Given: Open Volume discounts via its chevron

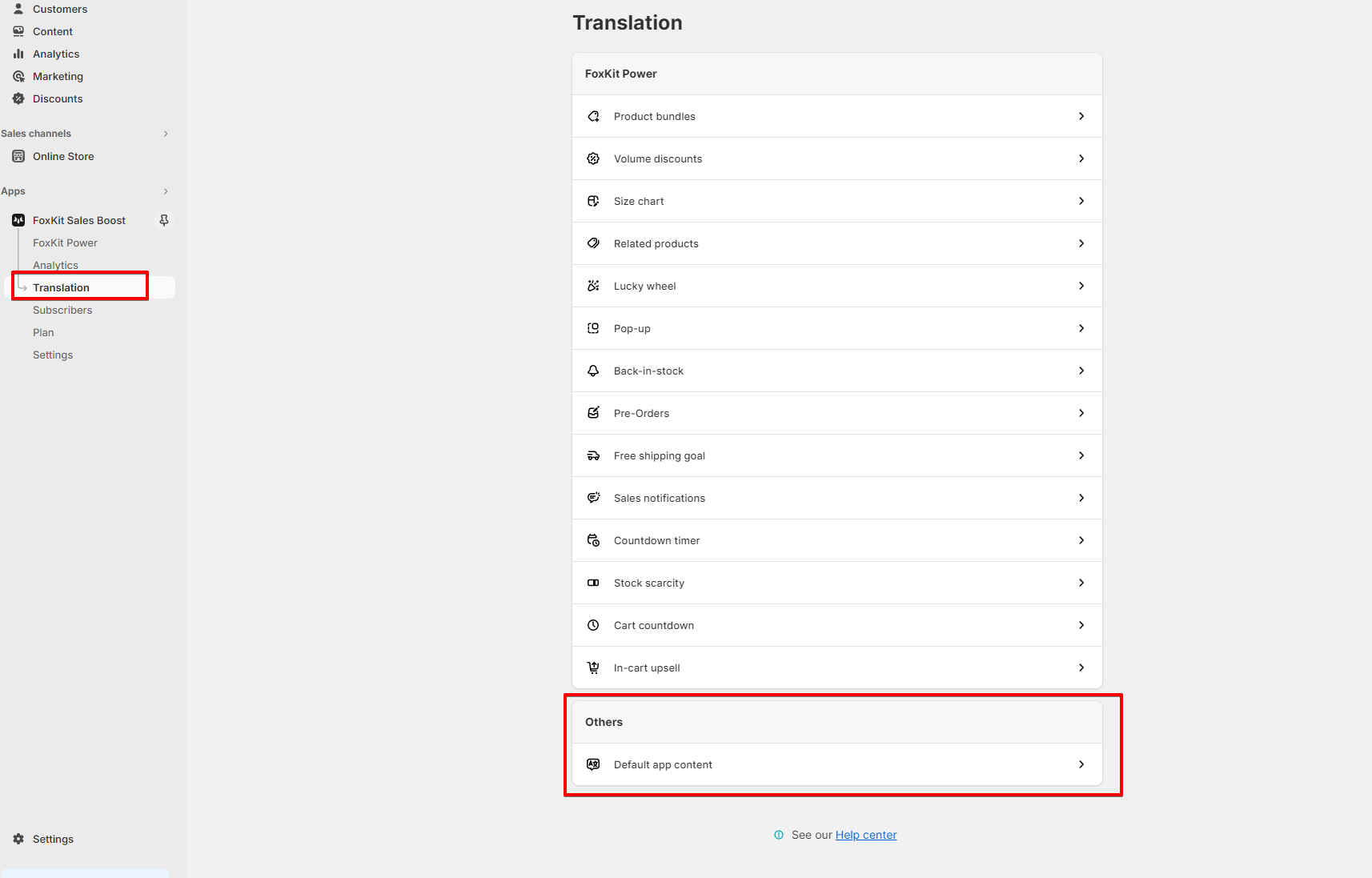Looking at the screenshot, I should (1081, 158).
